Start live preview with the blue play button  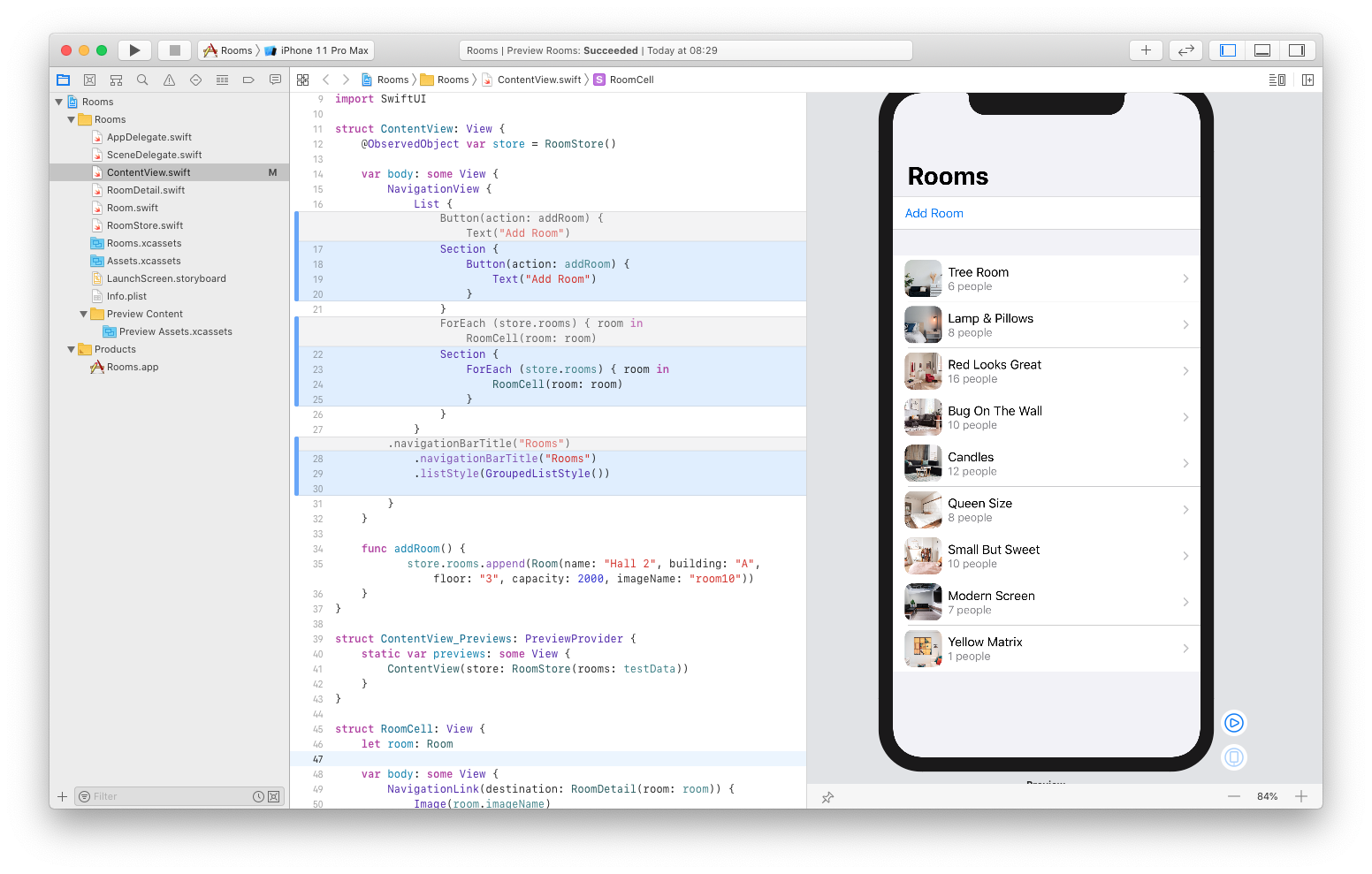[x=1233, y=722]
